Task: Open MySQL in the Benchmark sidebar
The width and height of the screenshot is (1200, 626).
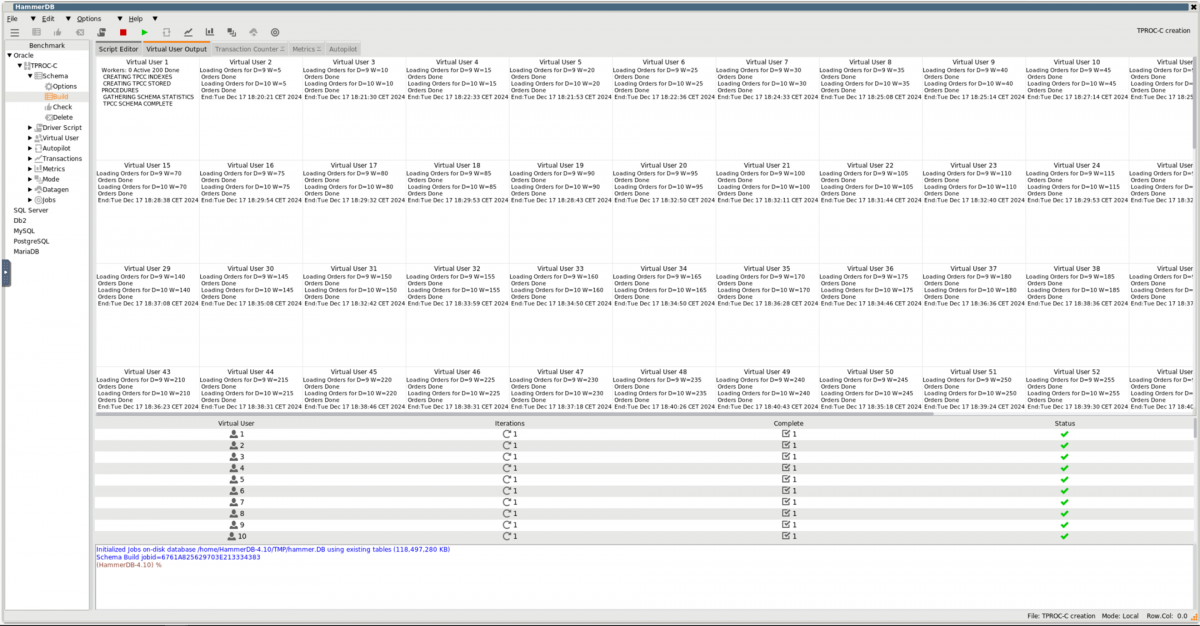Action: coord(22,230)
